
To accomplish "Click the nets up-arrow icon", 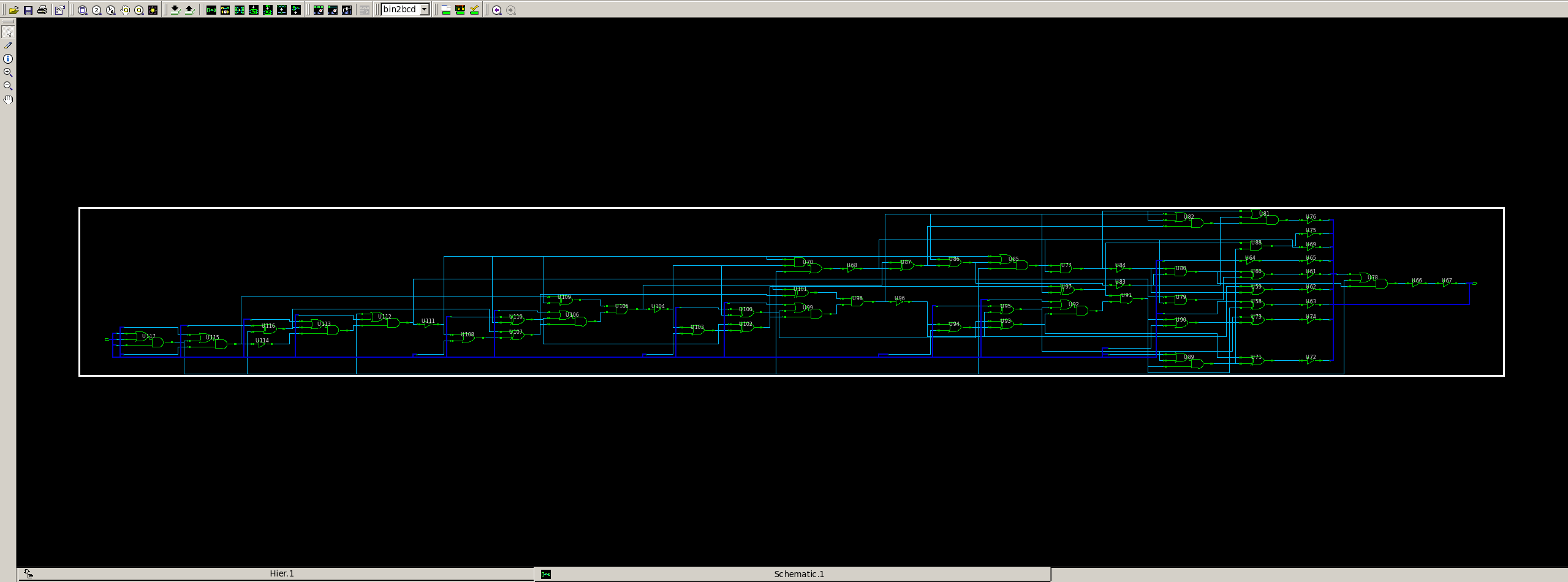I will pyautogui.click(x=296, y=10).
